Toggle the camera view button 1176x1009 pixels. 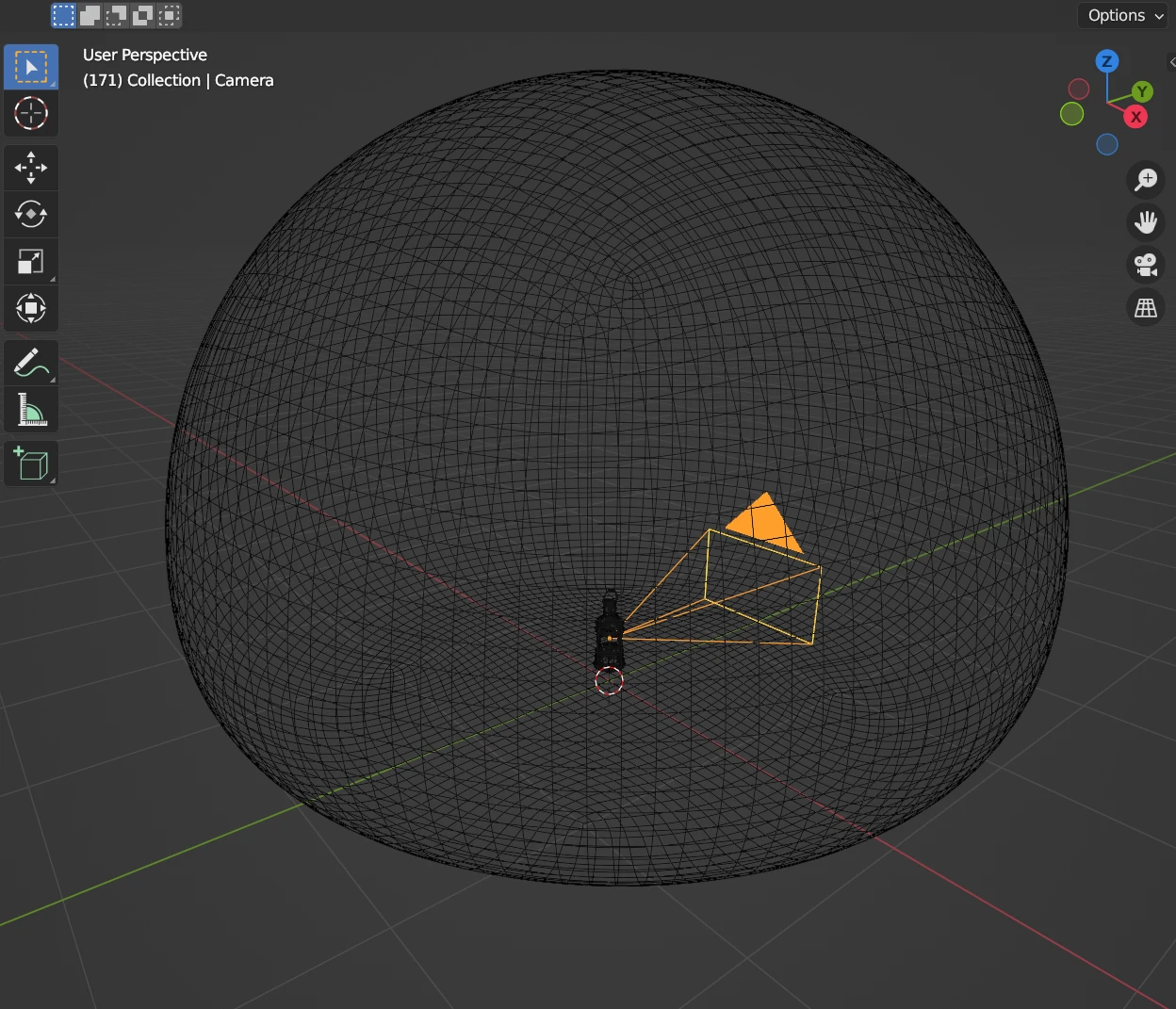coord(1146,265)
